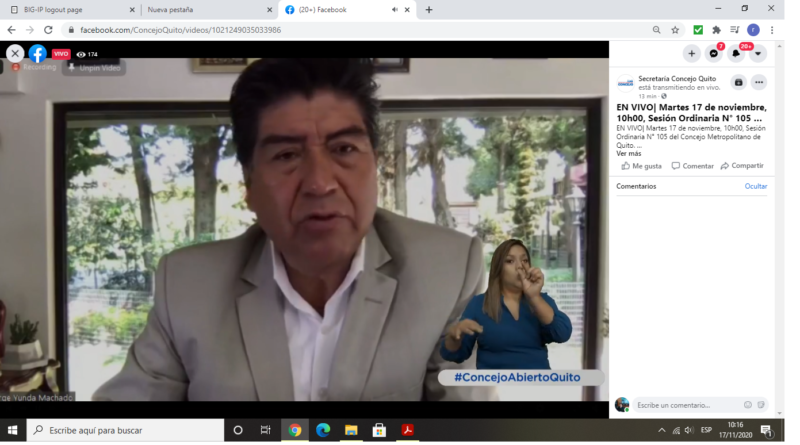Click the plus Create button

tap(692, 53)
